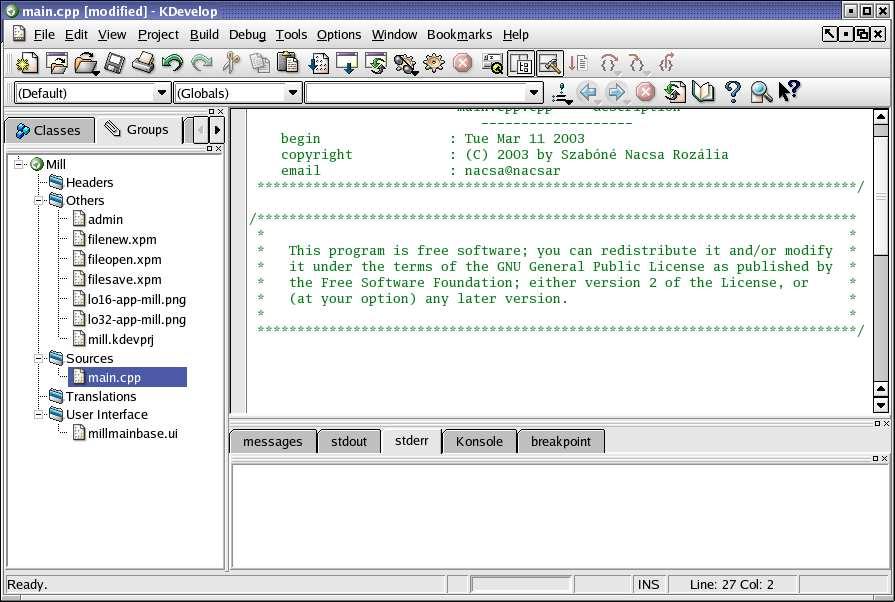Click the New File toolbar icon
This screenshot has width=895, height=602.
[26, 63]
